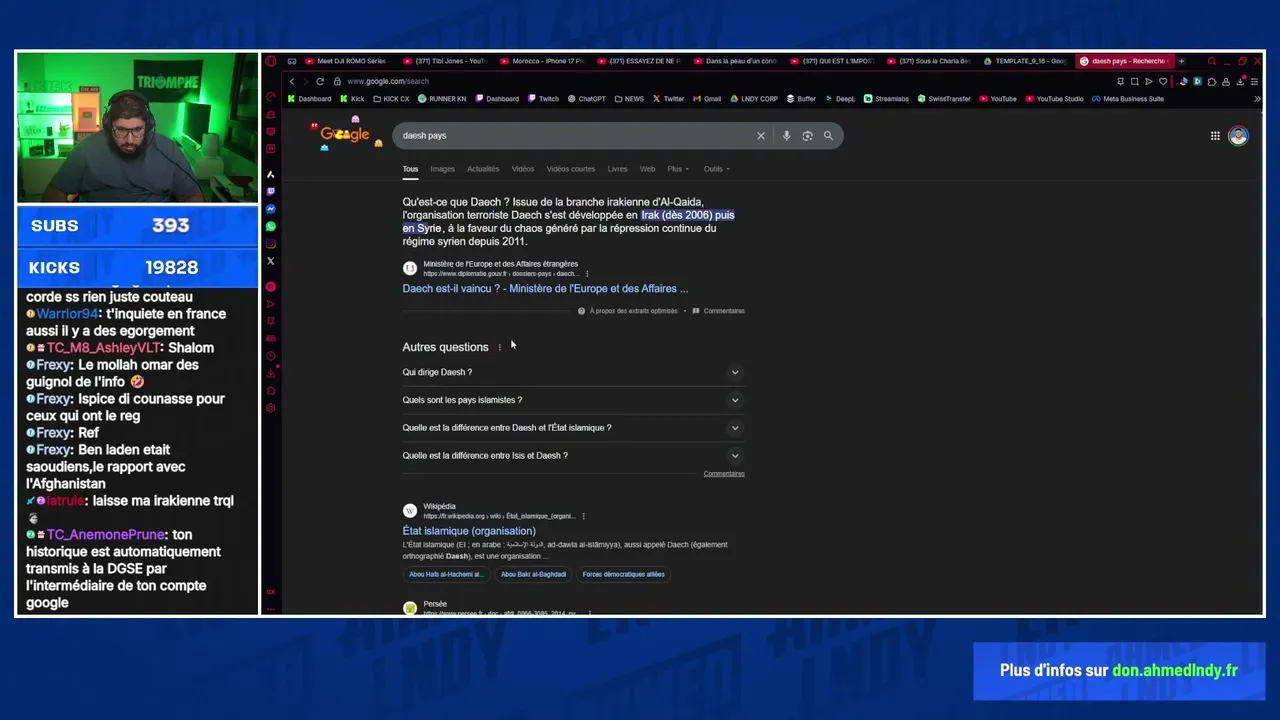
Task: Open the Gmail bookmark
Action: [707, 99]
